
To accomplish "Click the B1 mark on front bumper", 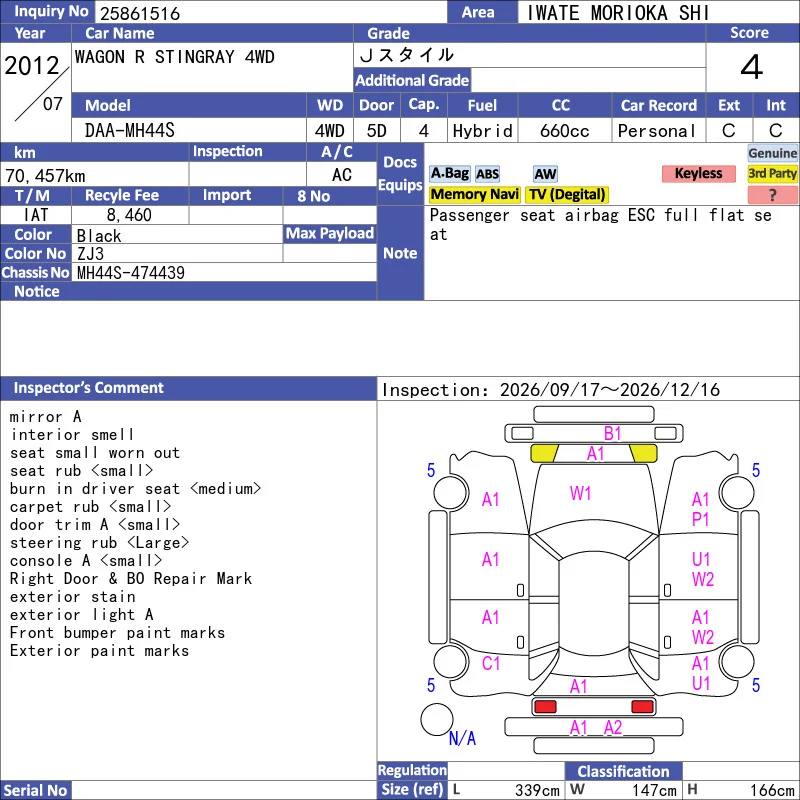I will [x=612, y=434].
